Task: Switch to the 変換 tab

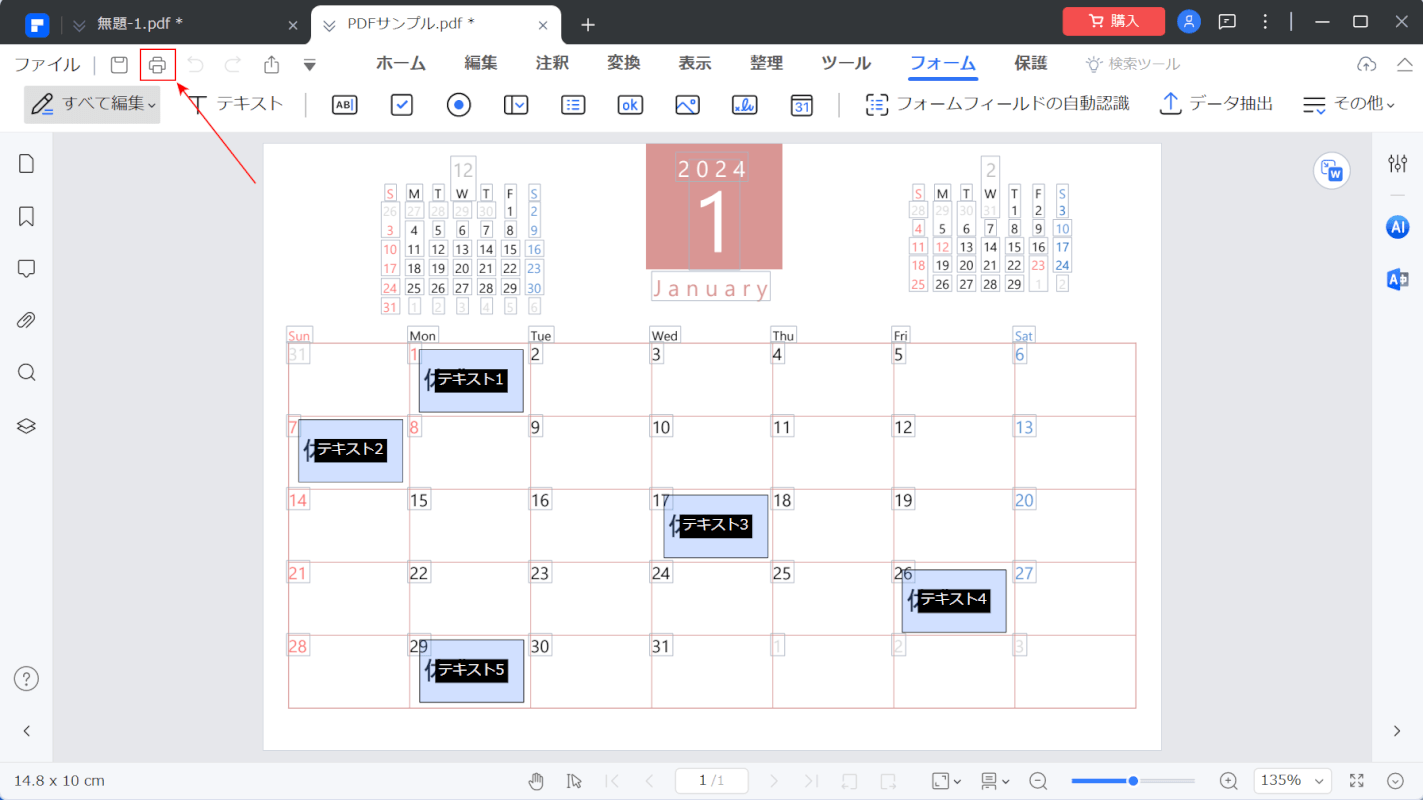Action: pos(624,63)
